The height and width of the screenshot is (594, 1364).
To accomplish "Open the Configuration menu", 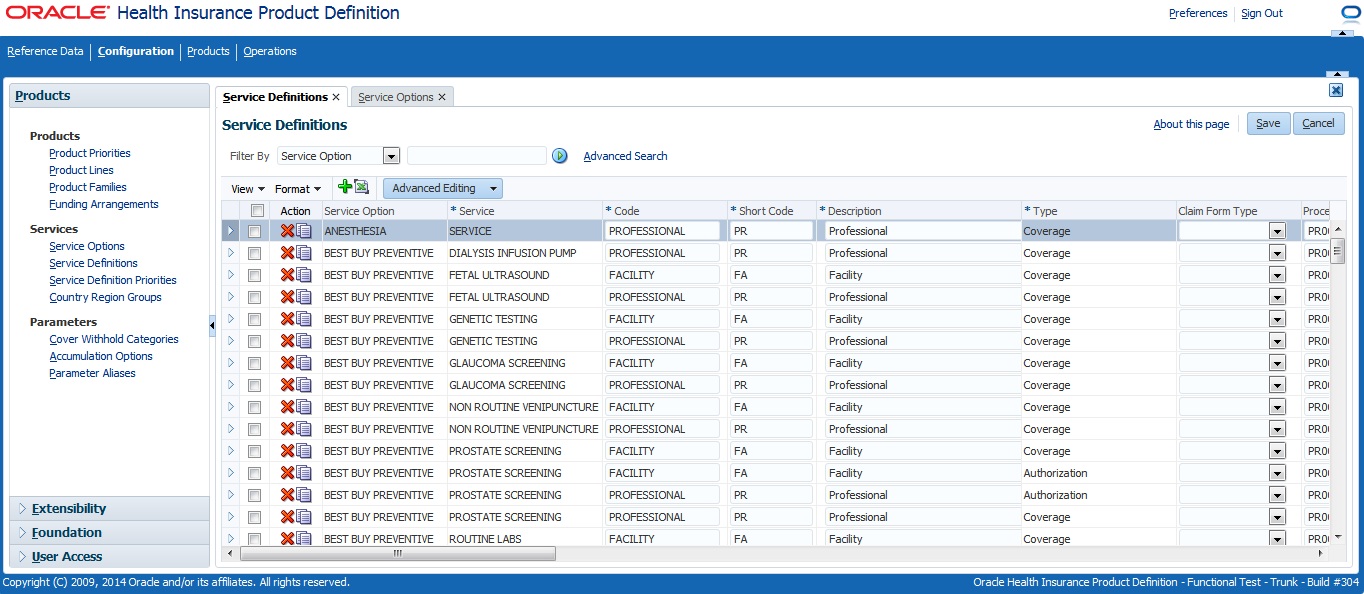I will pyautogui.click(x=136, y=51).
